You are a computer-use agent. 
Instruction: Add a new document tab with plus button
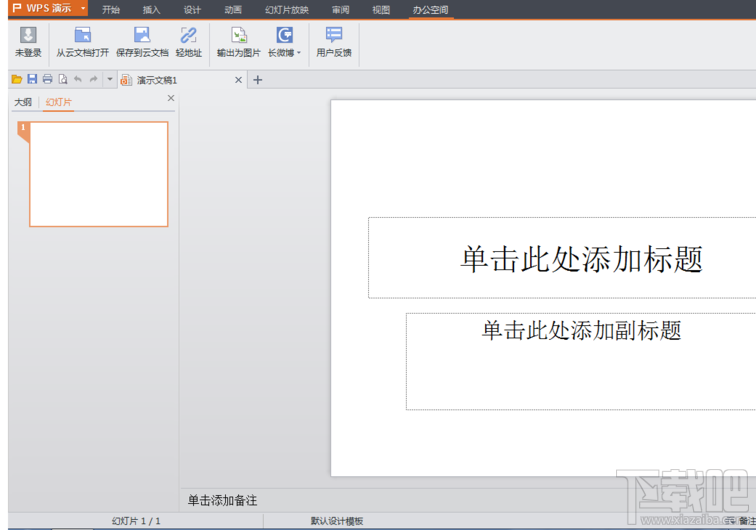coord(257,80)
